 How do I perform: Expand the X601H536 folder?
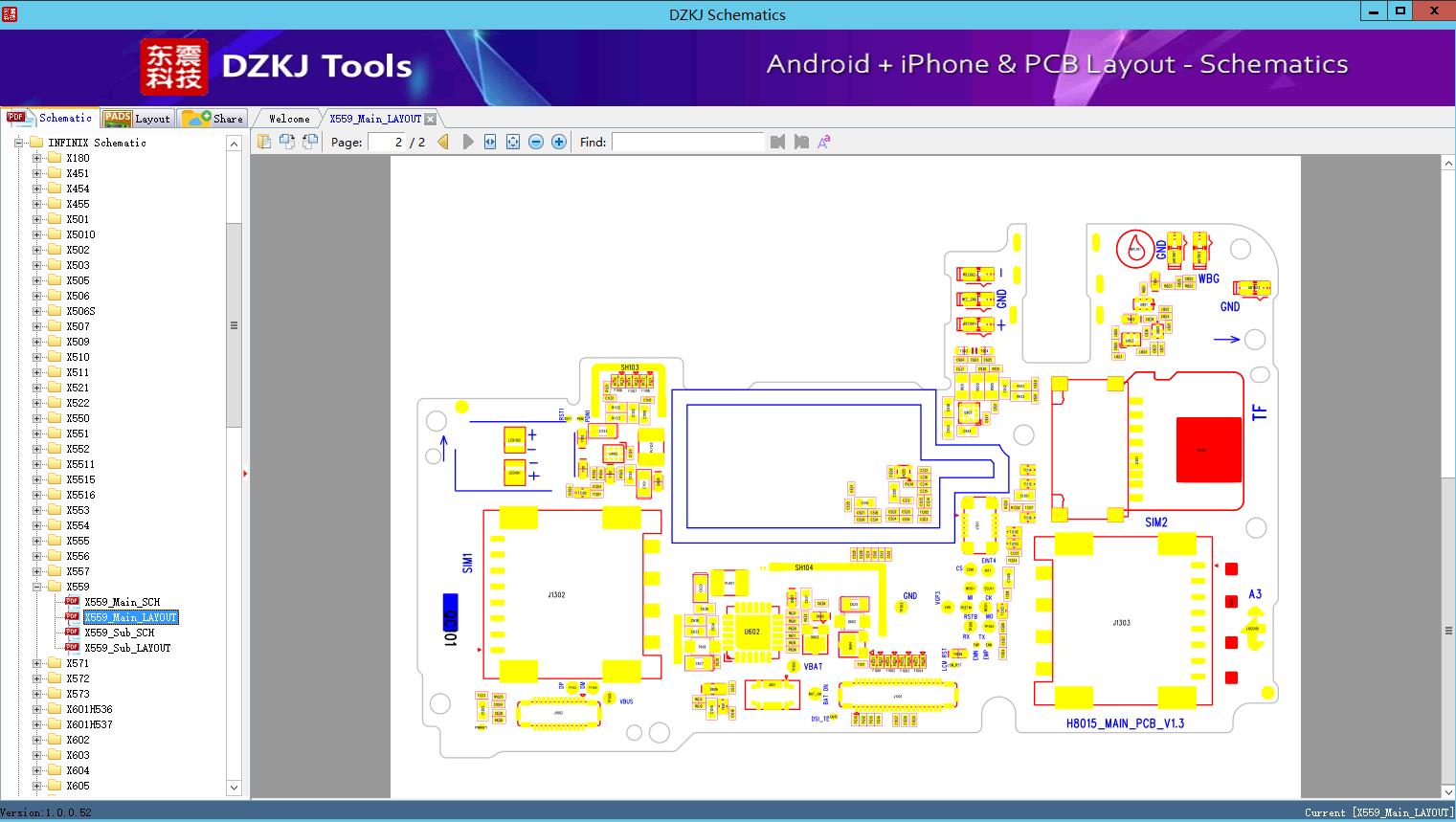coord(37,709)
